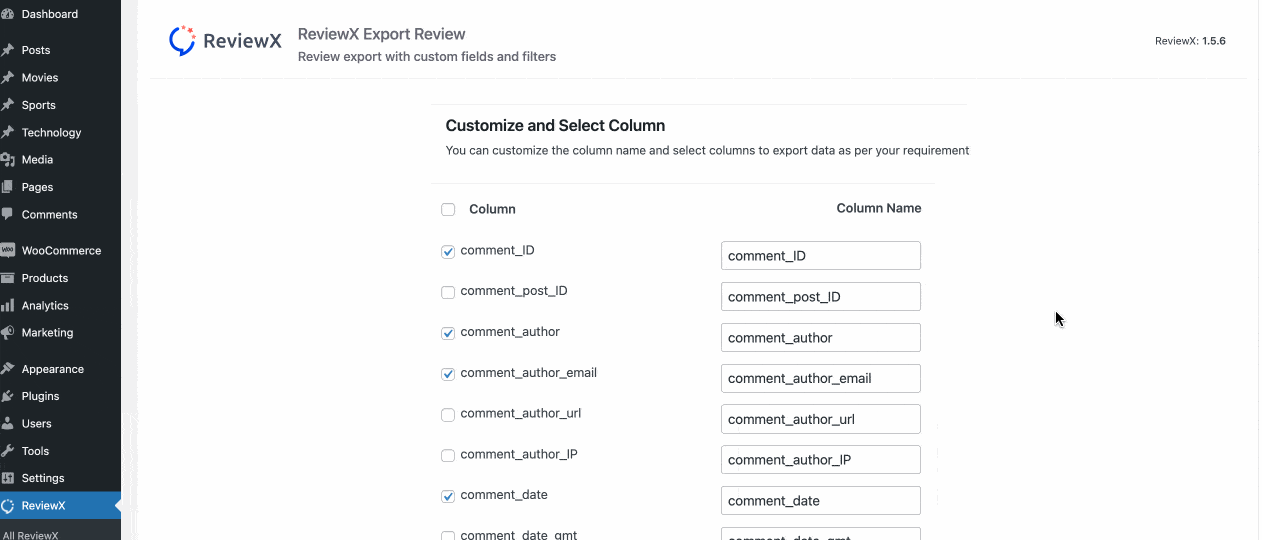1262x540 pixels.
Task: Click the Comments speech bubble icon
Action: [x=8, y=214]
